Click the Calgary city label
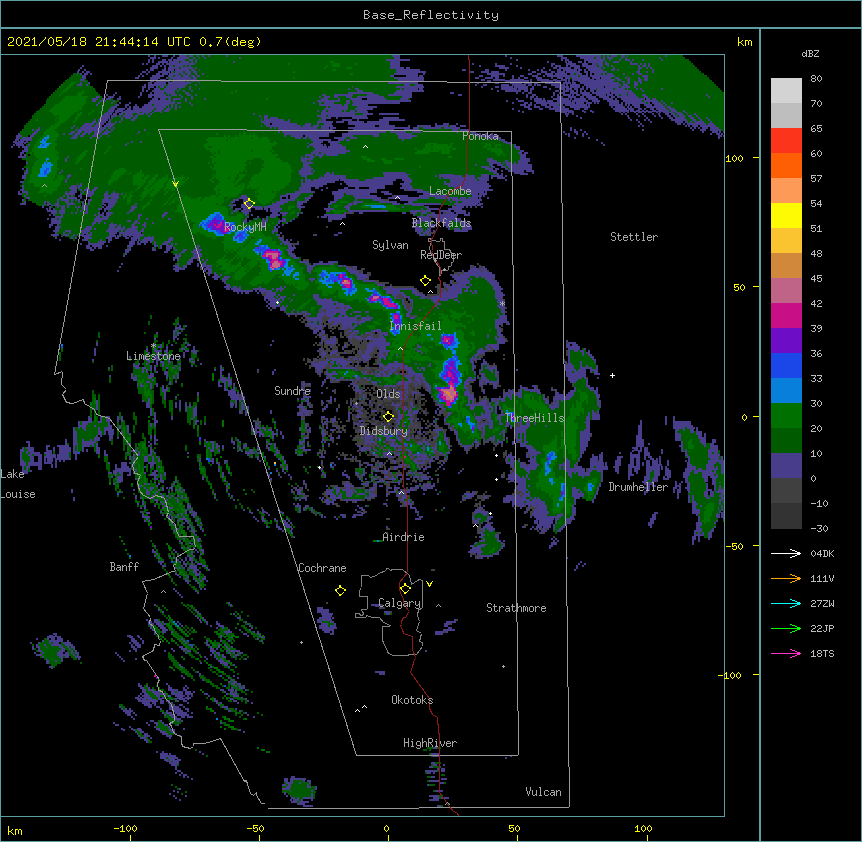862x842 pixels. coord(400,603)
